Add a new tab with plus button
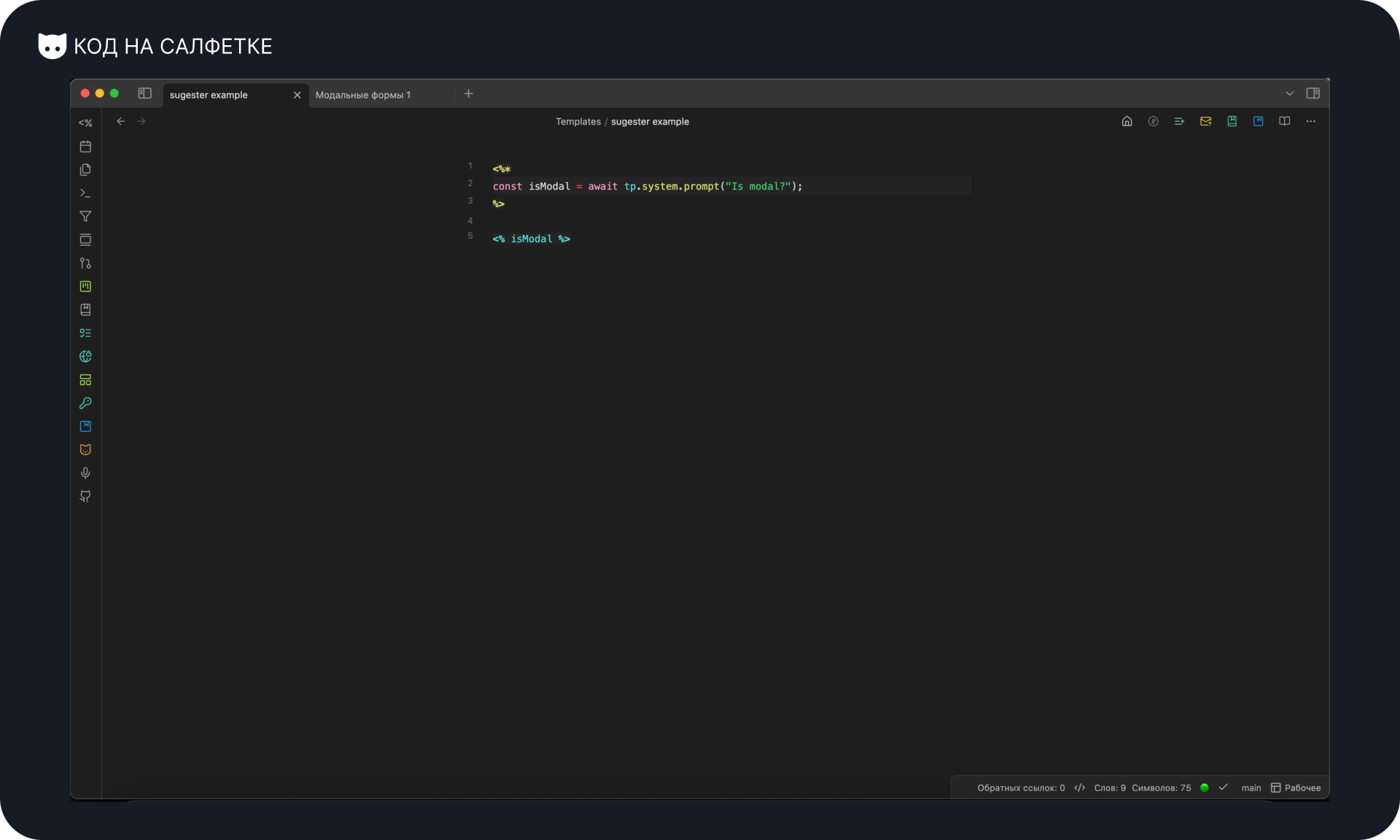Screen dimensions: 1400x840 tap(469, 93)
